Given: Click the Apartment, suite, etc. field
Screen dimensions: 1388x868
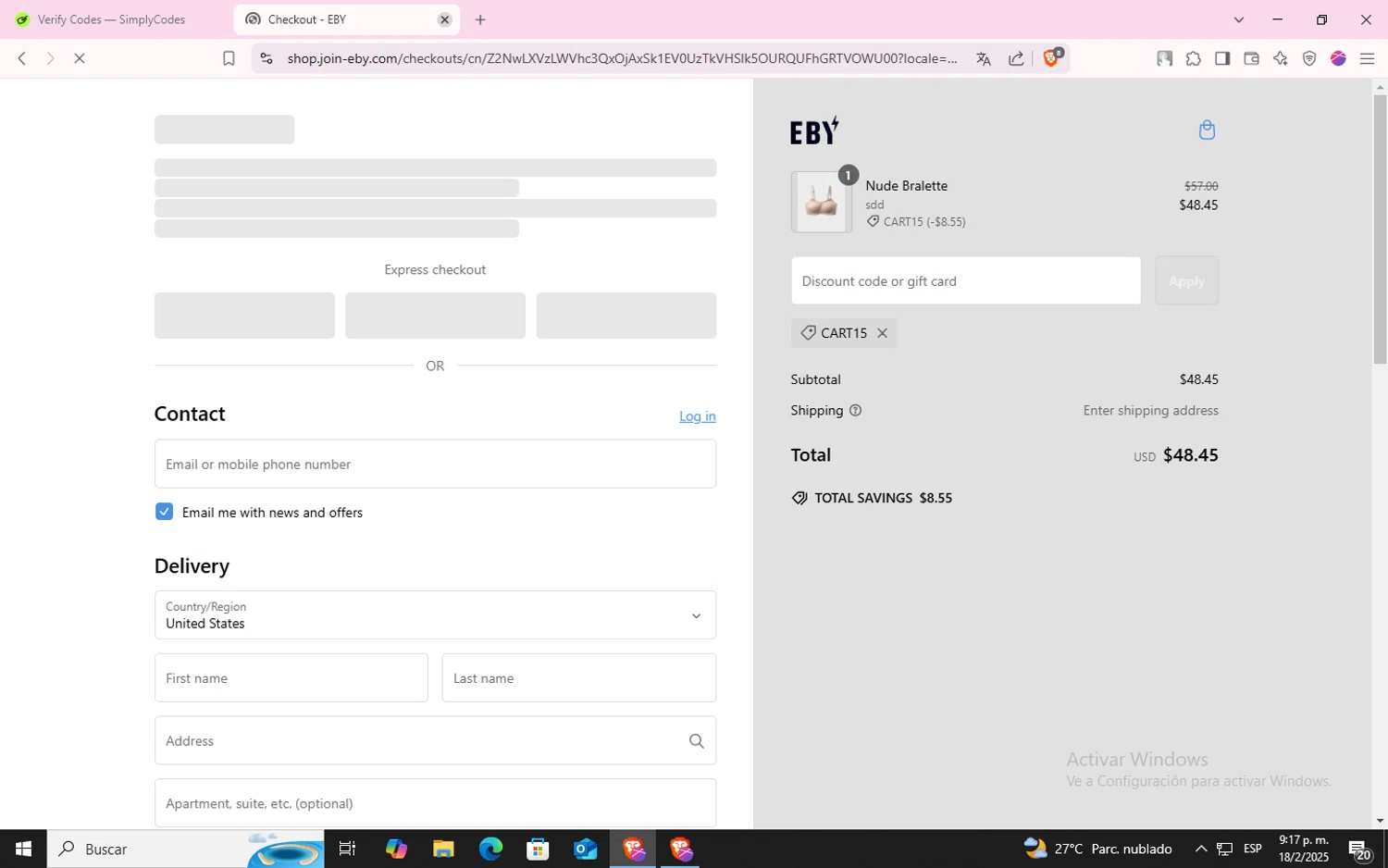Looking at the screenshot, I should [x=435, y=802].
